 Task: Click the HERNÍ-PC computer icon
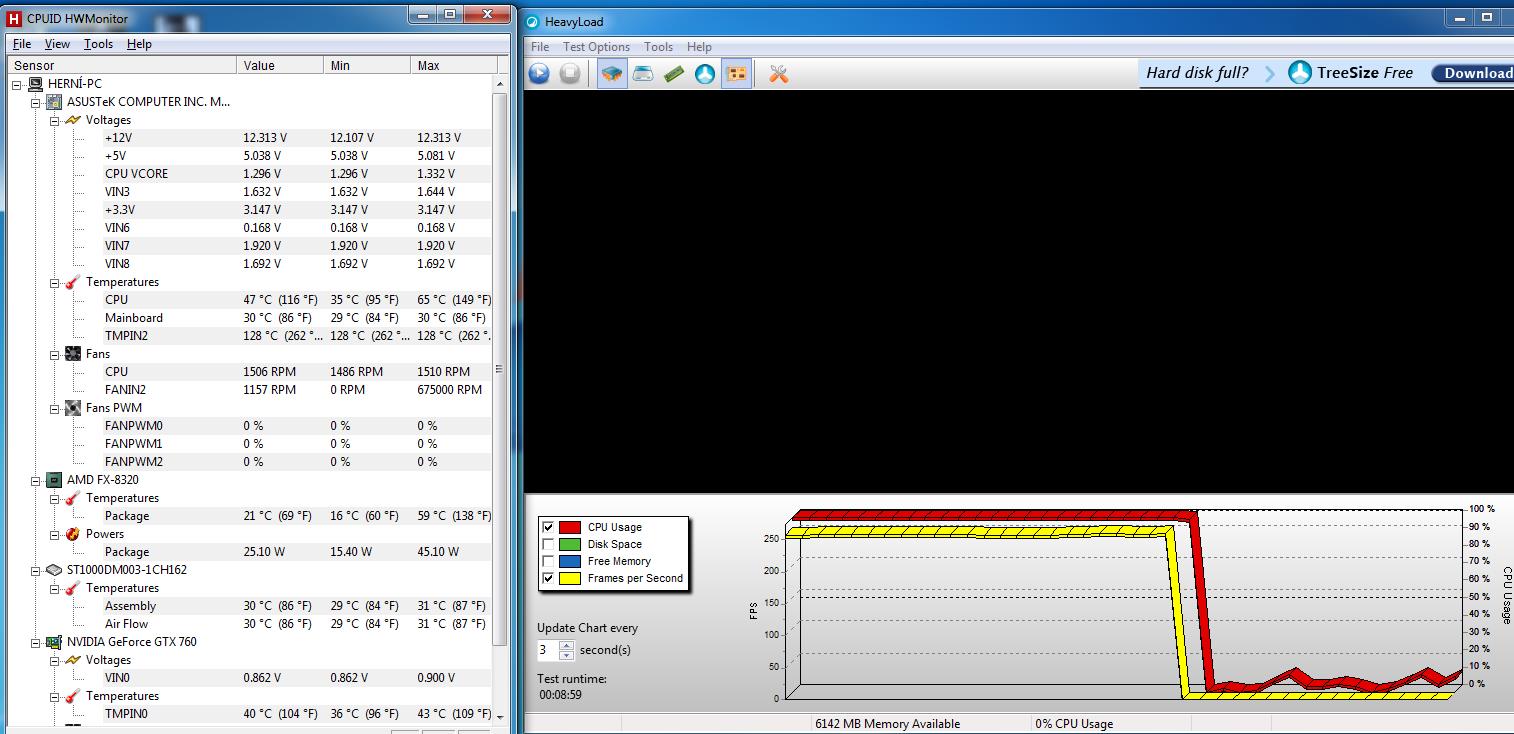click(36, 84)
